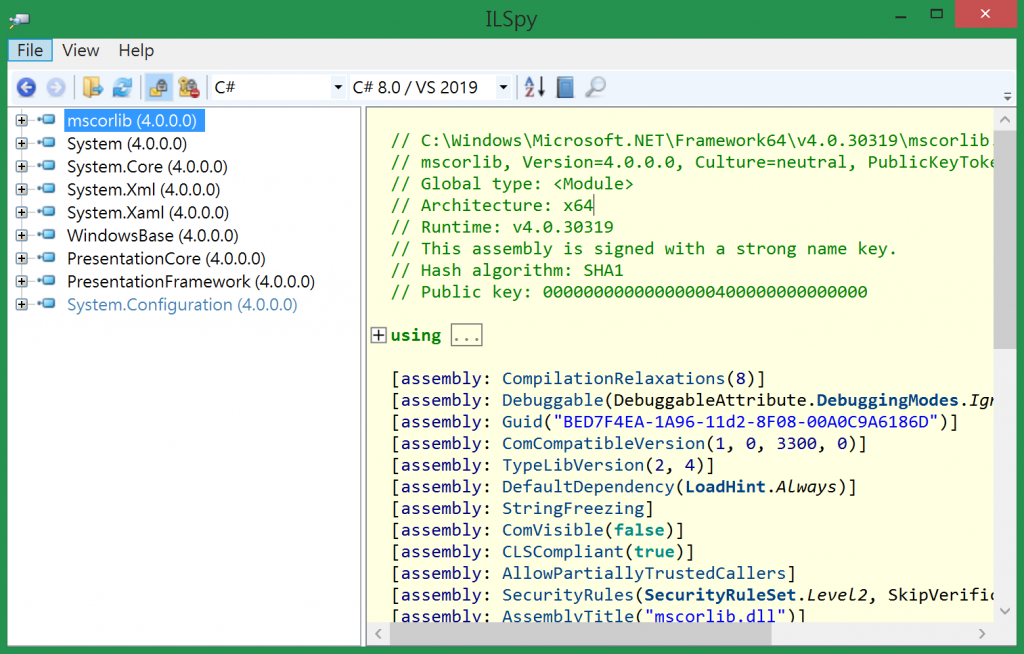The height and width of the screenshot is (654, 1024).
Task: Click the horizontal scroll left arrow
Action: pos(378,633)
